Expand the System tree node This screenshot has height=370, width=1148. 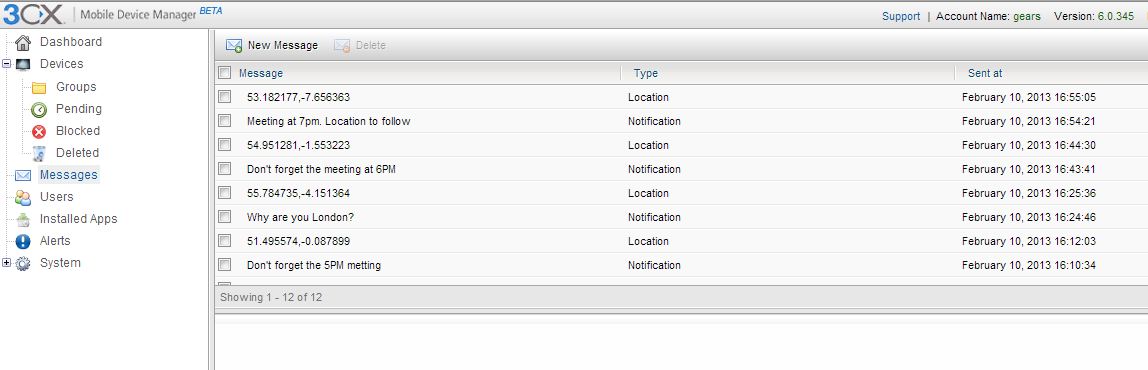point(7,263)
